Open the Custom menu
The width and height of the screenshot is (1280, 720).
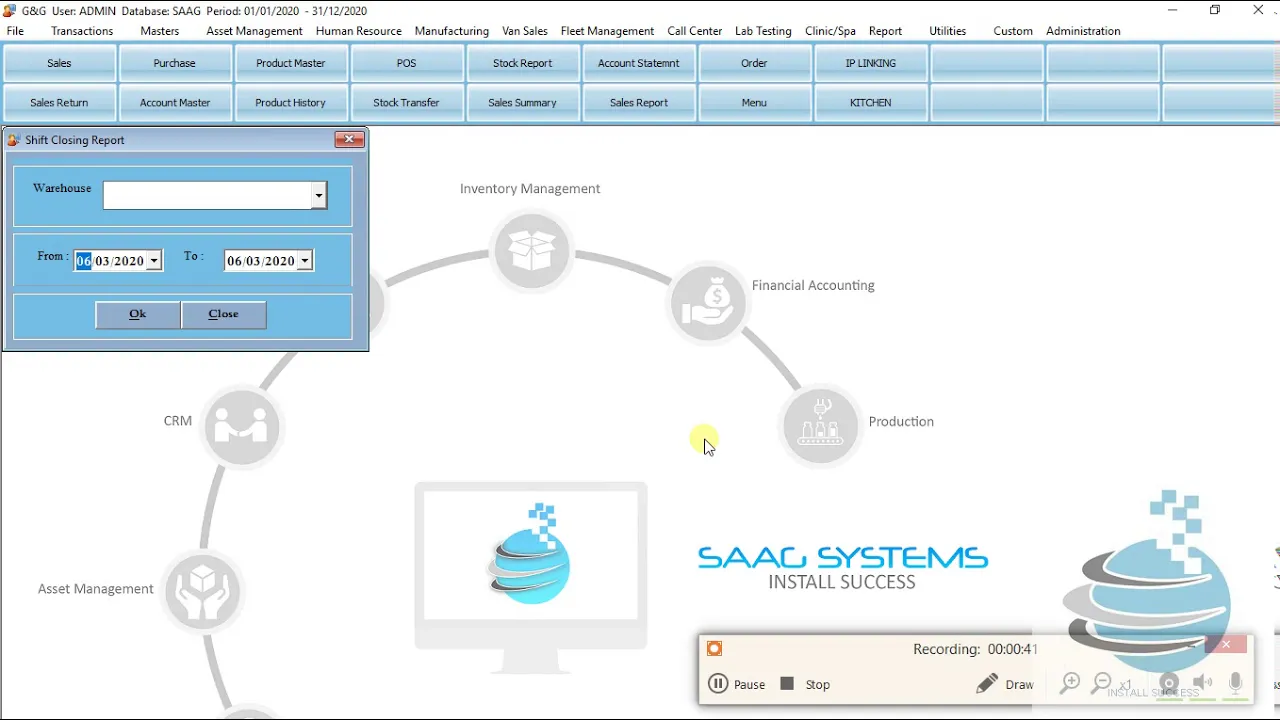click(1013, 31)
